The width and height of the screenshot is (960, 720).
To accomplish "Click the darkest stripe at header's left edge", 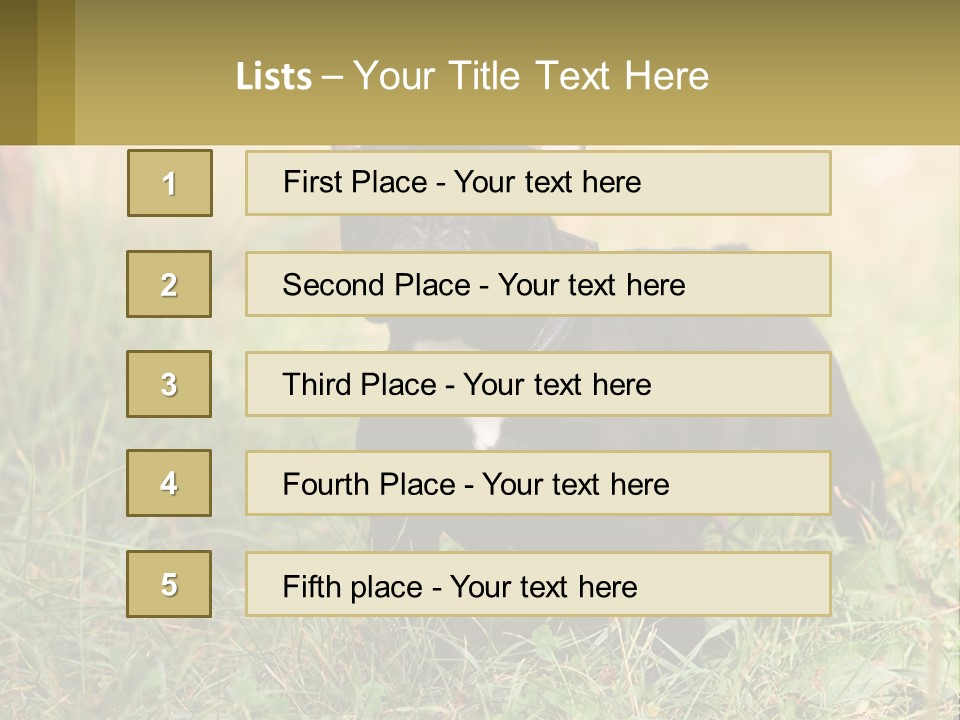I will (x=18, y=72).
